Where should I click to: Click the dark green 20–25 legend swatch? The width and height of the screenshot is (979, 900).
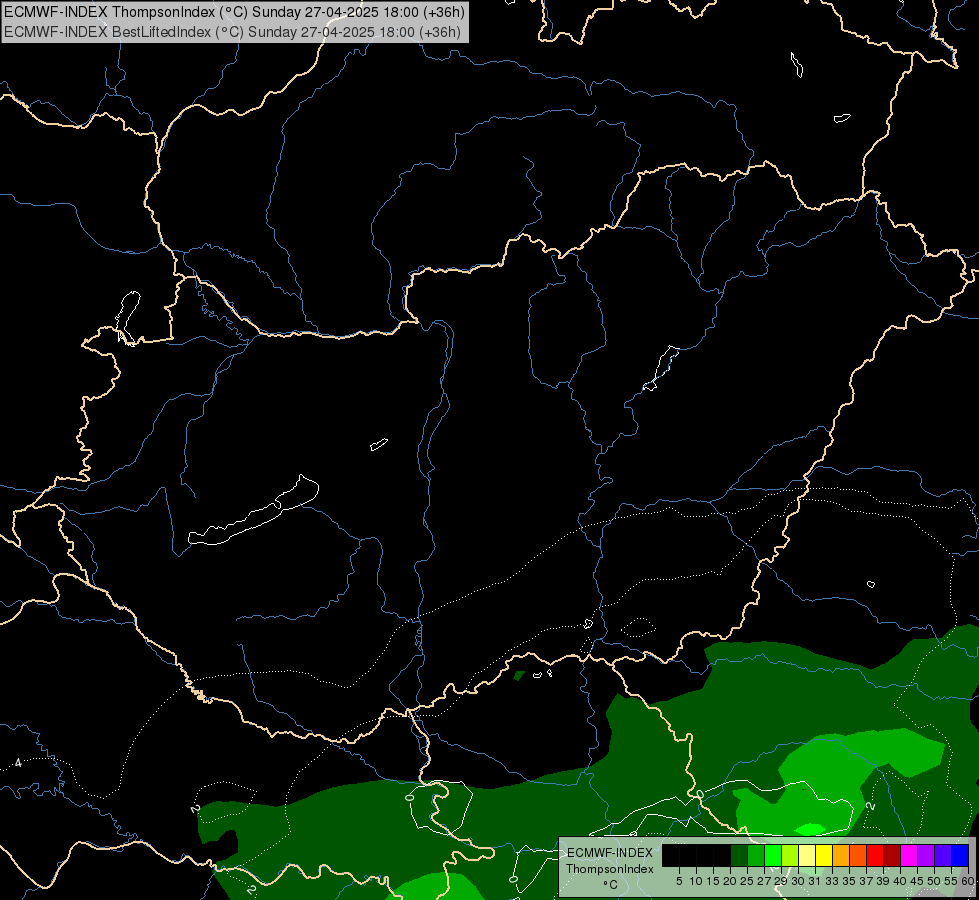coord(739,855)
